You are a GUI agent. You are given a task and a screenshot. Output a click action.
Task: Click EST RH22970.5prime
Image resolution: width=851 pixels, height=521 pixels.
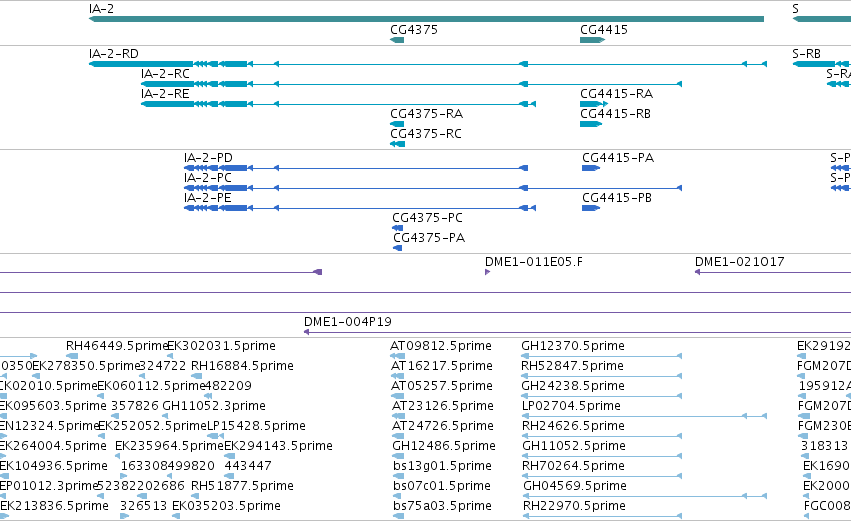pyautogui.click(x=574, y=506)
